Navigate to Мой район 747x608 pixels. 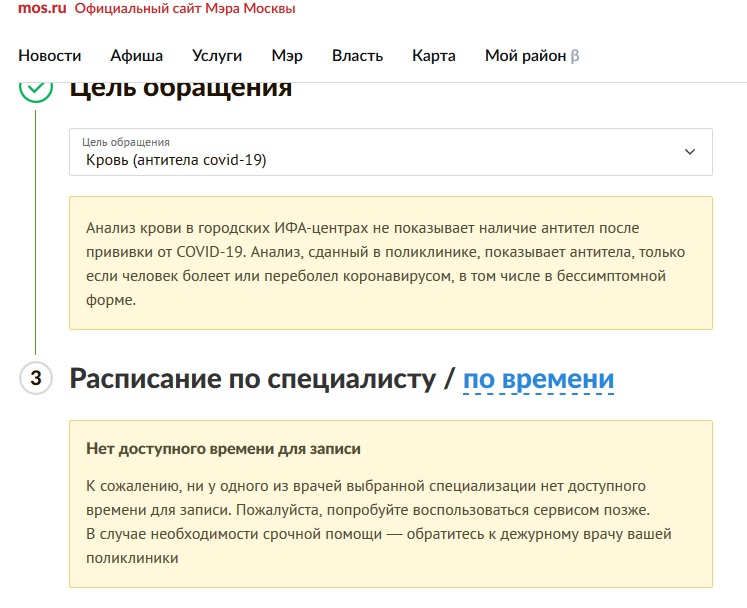click(x=525, y=56)
